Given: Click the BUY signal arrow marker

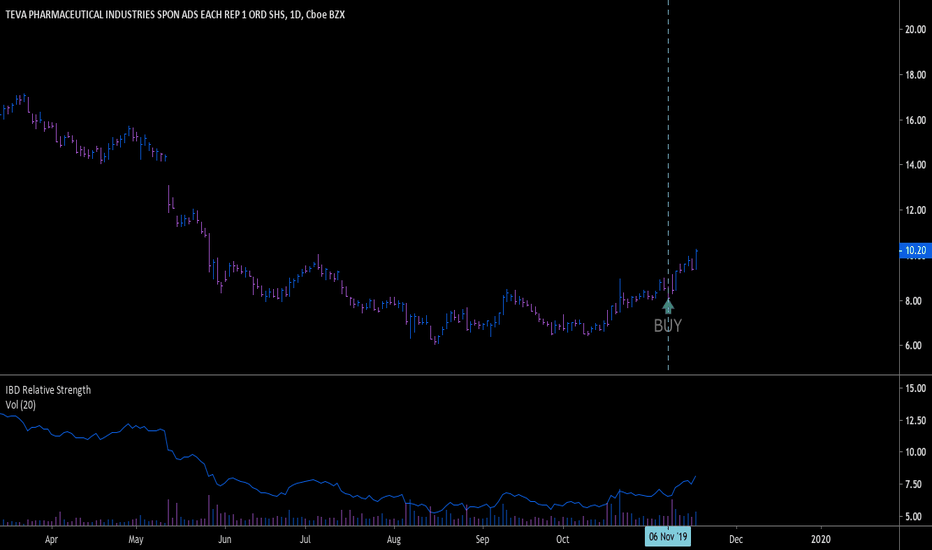Looking at the screenshot, I should (x=668, y=306).
